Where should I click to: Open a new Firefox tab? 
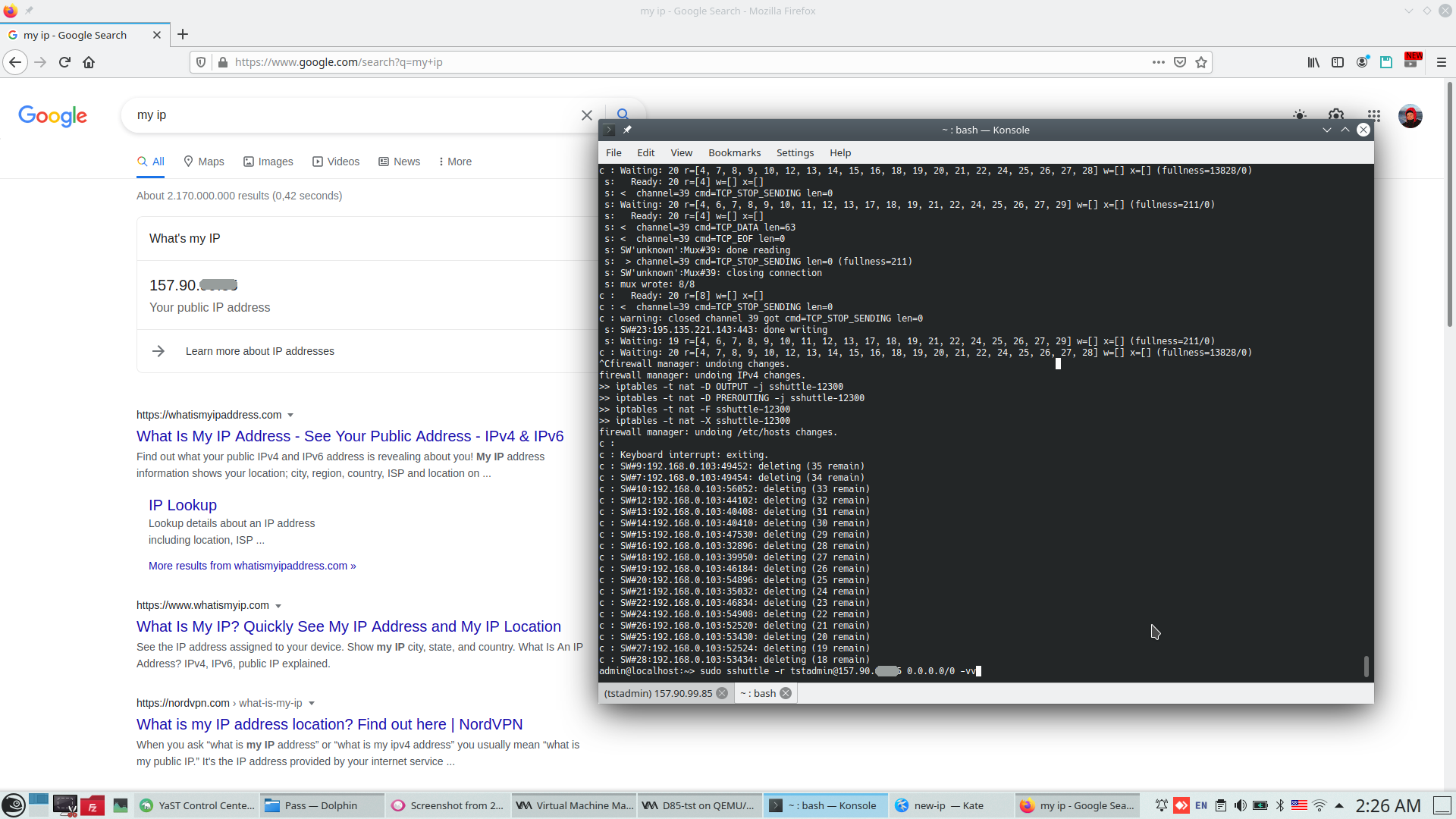click(183, 34)
